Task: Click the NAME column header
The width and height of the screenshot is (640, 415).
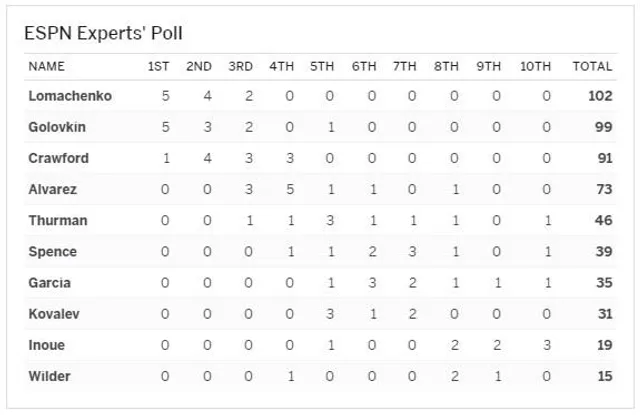Action: 47,67
